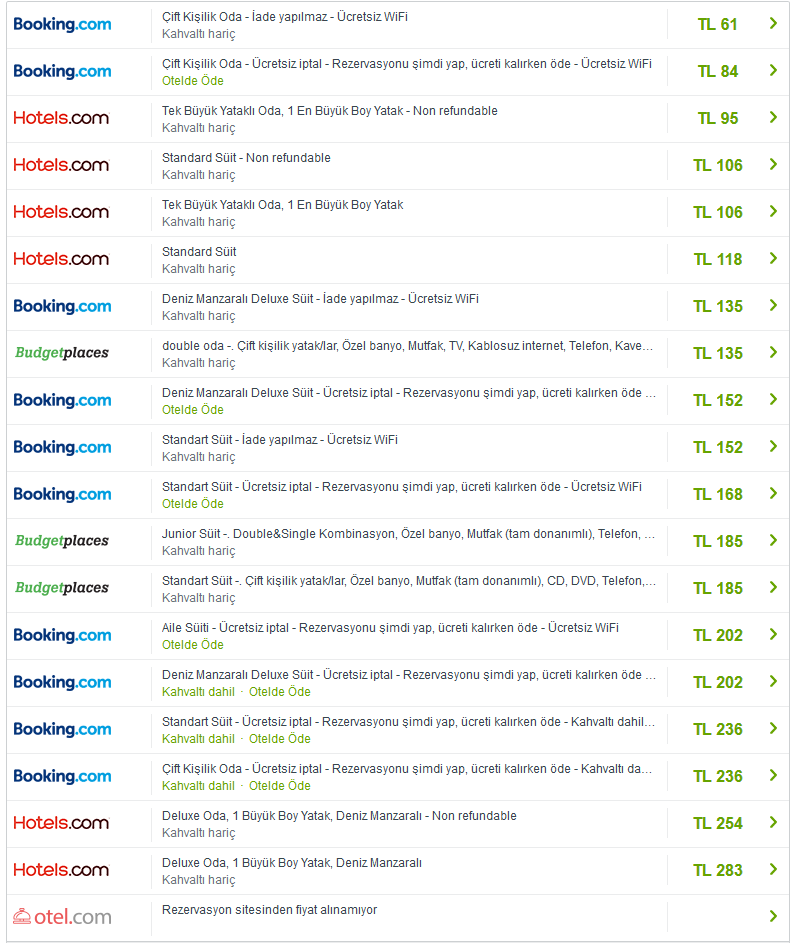
Task: Click Booking.com logo beside the TL 61 offer
Action: pos(62,24)
